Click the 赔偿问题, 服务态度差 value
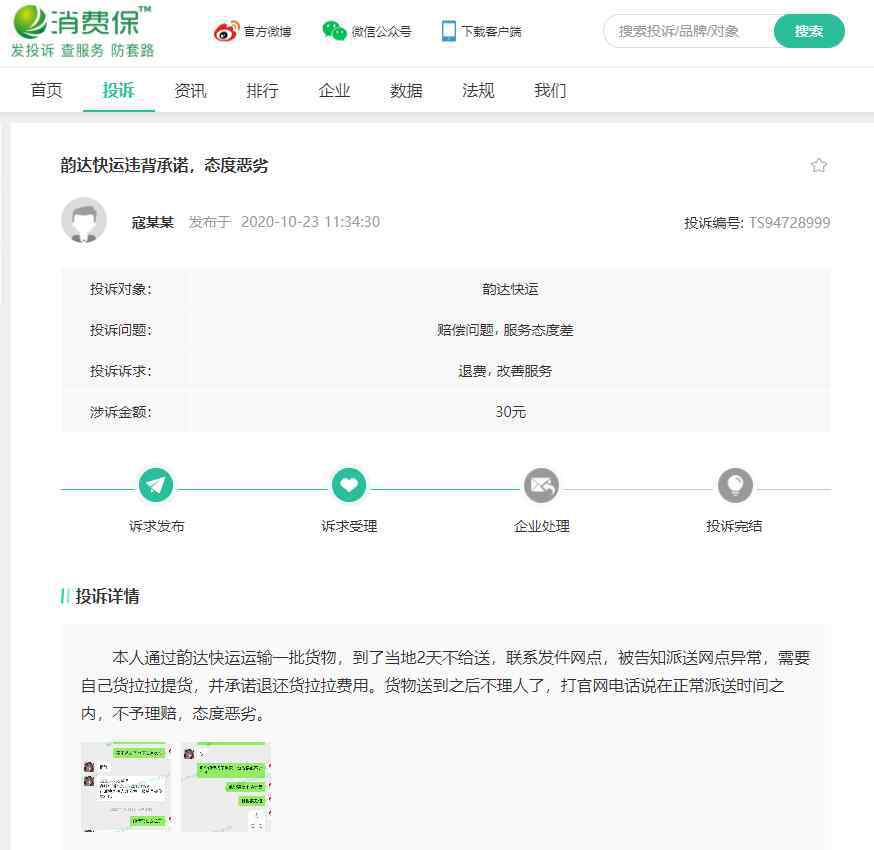The image size is (874, 850). click(x=505, y=330)
